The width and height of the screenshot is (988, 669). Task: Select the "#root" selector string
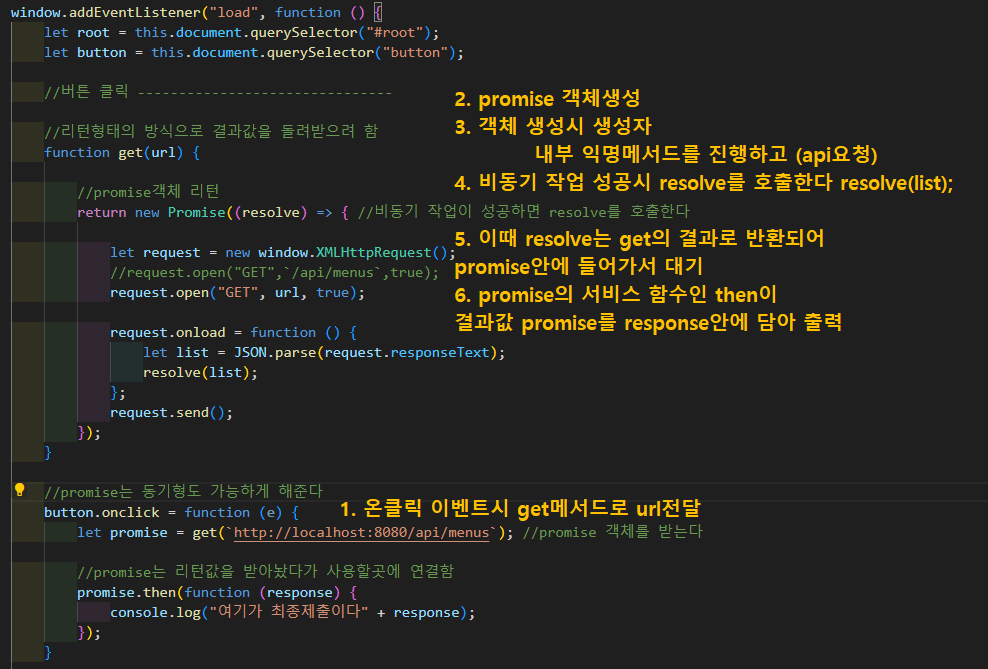click(394, 33)
